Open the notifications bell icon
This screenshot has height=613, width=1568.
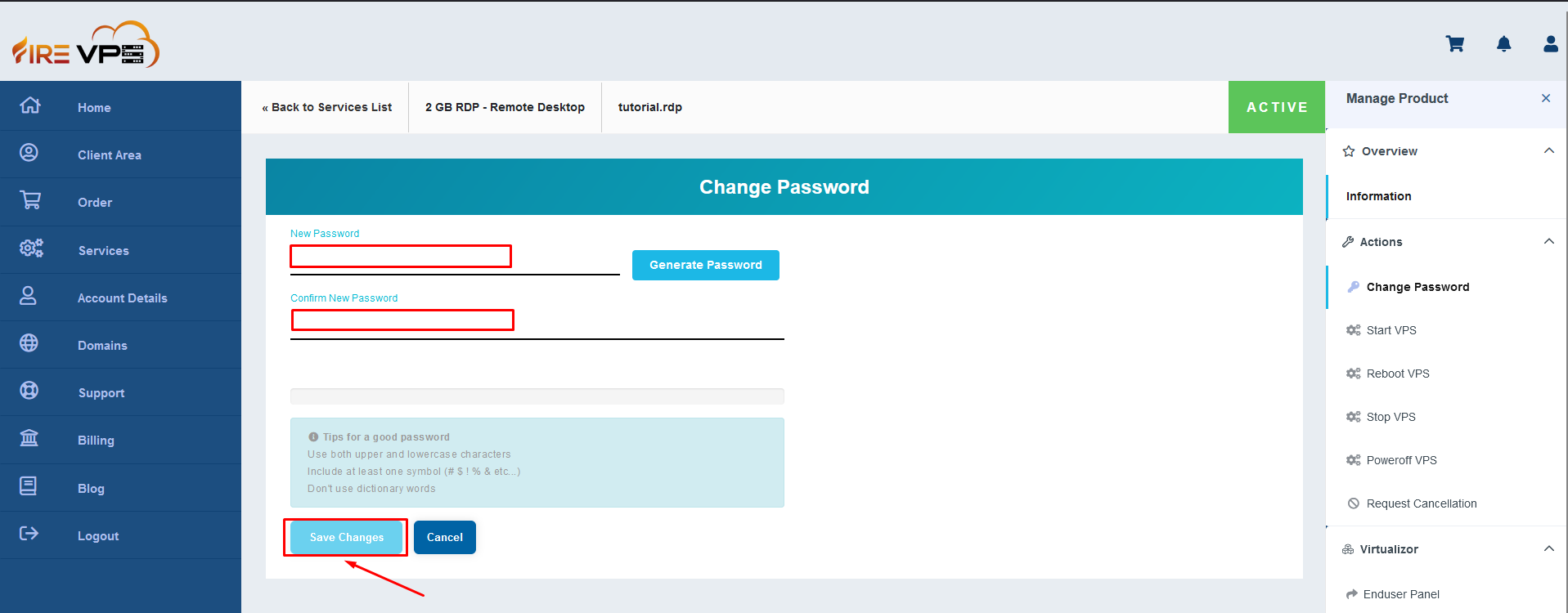(1503, 44)
